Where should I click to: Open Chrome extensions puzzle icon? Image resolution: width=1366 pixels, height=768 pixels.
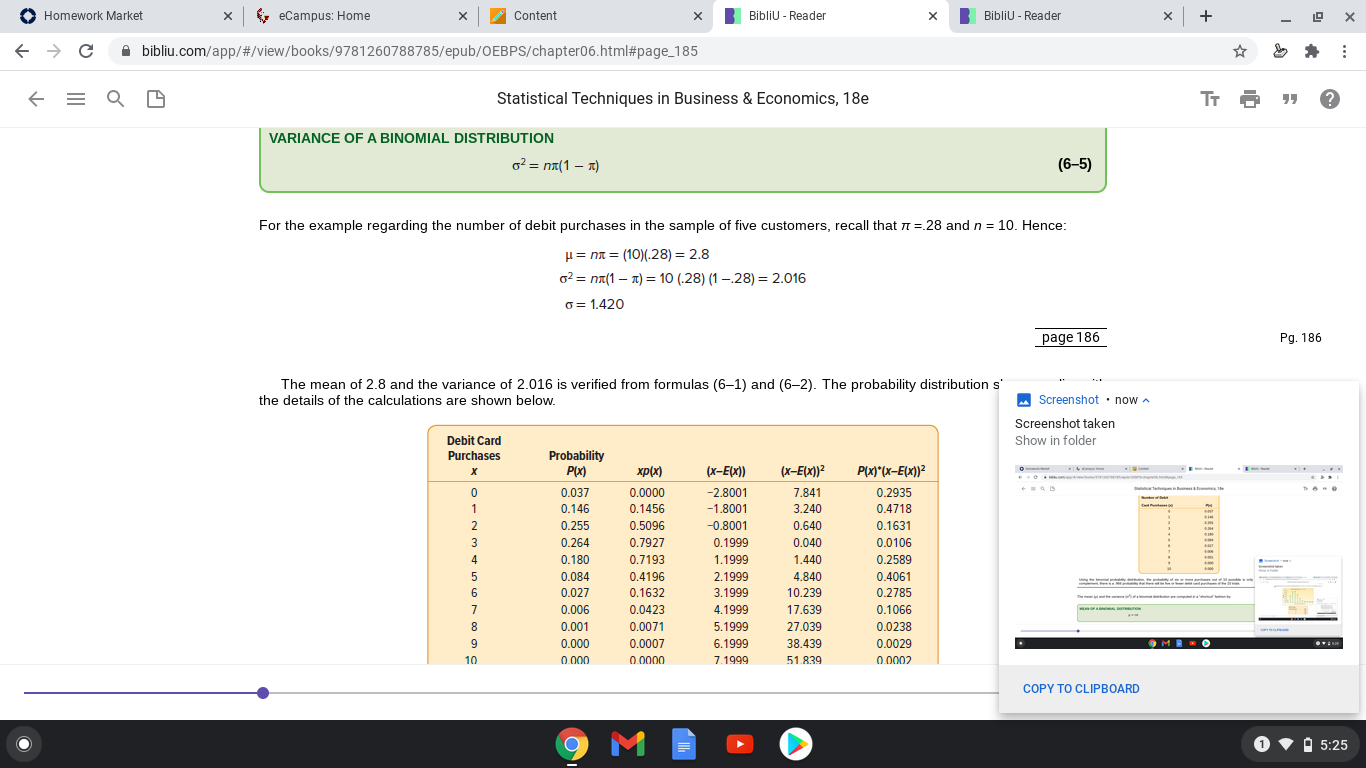[1312, 51]
